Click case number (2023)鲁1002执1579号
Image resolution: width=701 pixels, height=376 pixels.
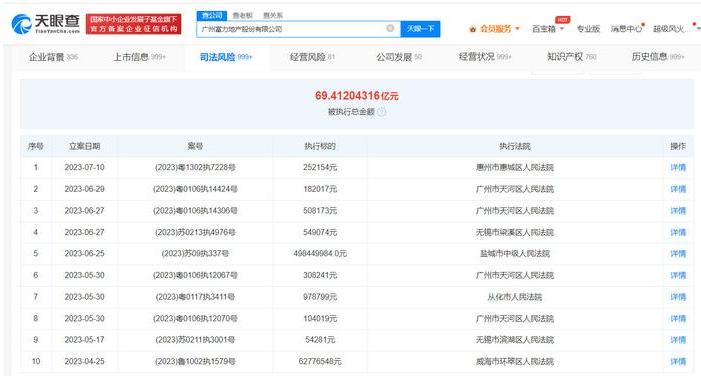(x=195, y=361)
